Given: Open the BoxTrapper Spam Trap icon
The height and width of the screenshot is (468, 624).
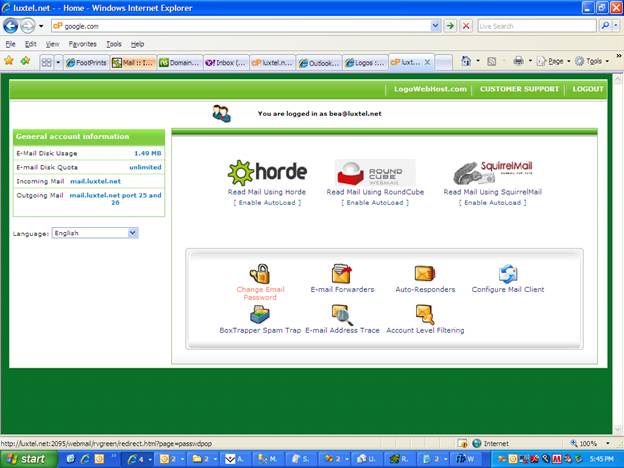Looking at the screenshot, I should (x=260, y=315).
